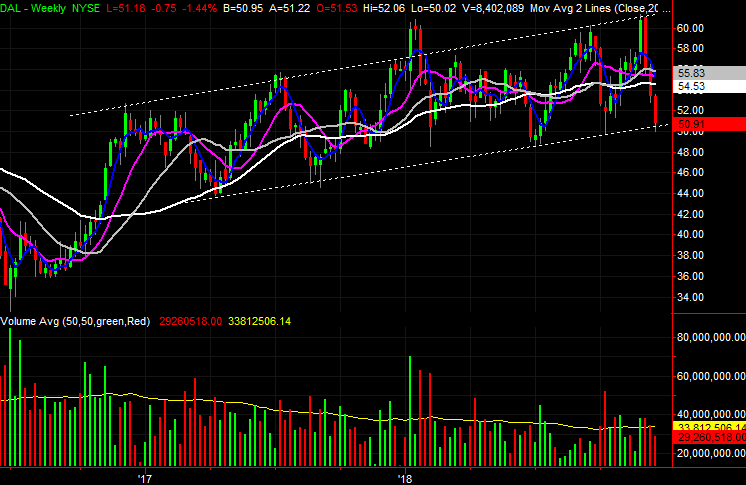Click the '18 year label on time axis
746x485 pixels.
[405, 478]
